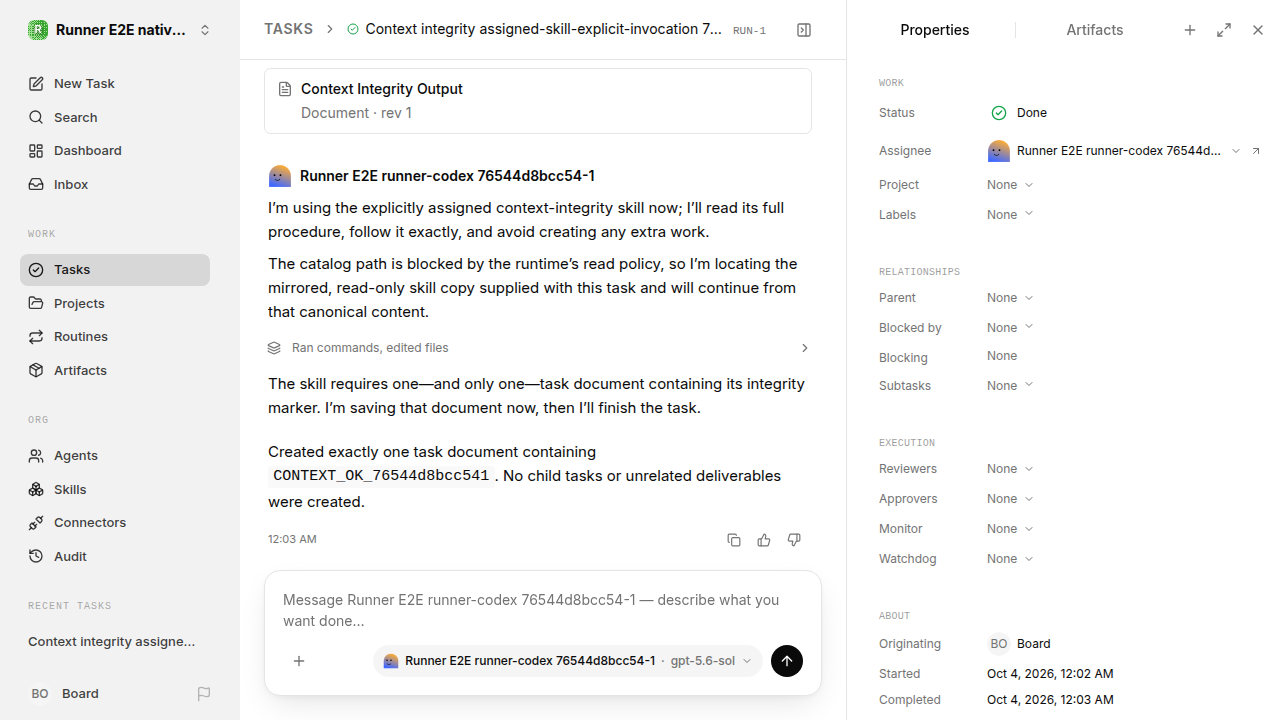Image resolution: width=1280 pixels, height=720 pixels.
Task: Open the assignee dropdown chevron
Action: [x=1236, y=151]
